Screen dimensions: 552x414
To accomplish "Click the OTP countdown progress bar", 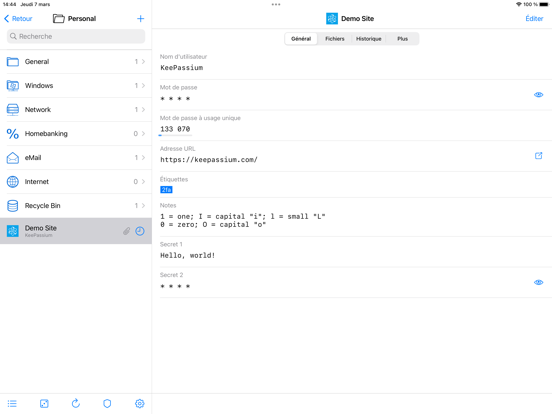I will pyautogui.click(x=175, y=135).
